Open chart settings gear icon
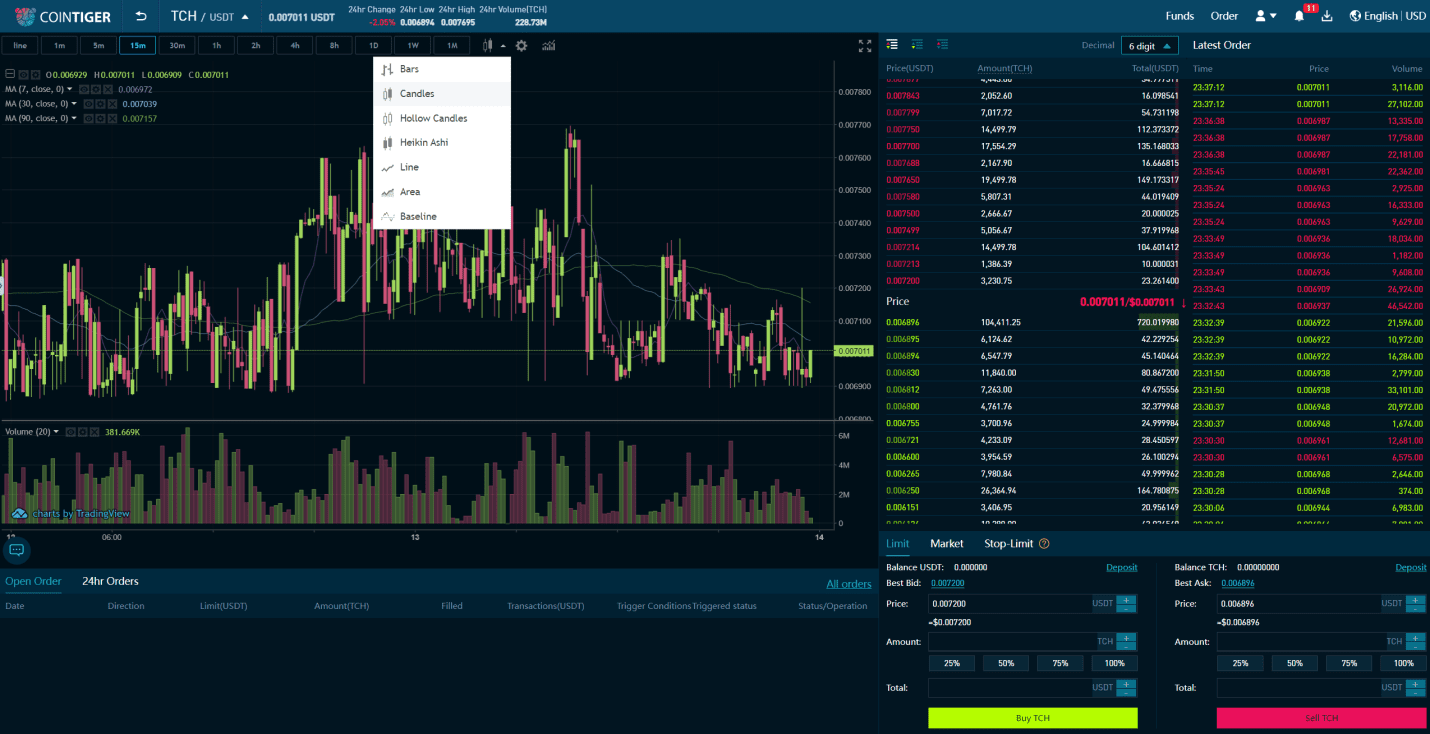Viewport: 1430px width, 734px height. click(521, 45)
